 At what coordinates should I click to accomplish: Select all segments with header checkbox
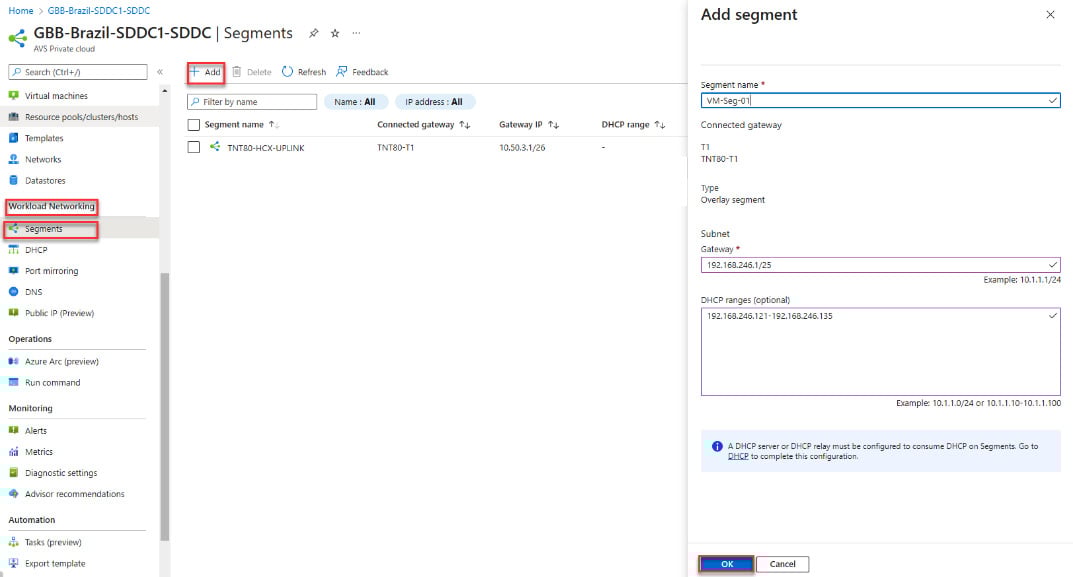194,125
